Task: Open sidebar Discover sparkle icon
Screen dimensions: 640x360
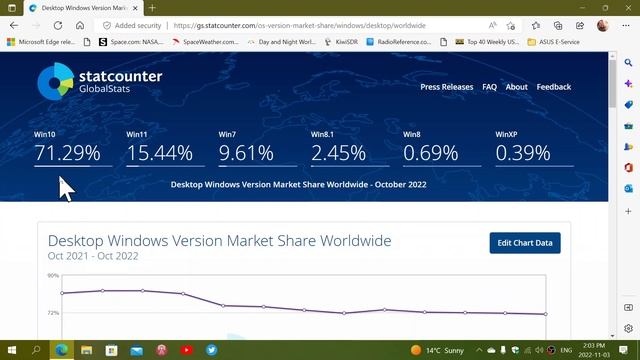Action: click(x=628, y=84)
